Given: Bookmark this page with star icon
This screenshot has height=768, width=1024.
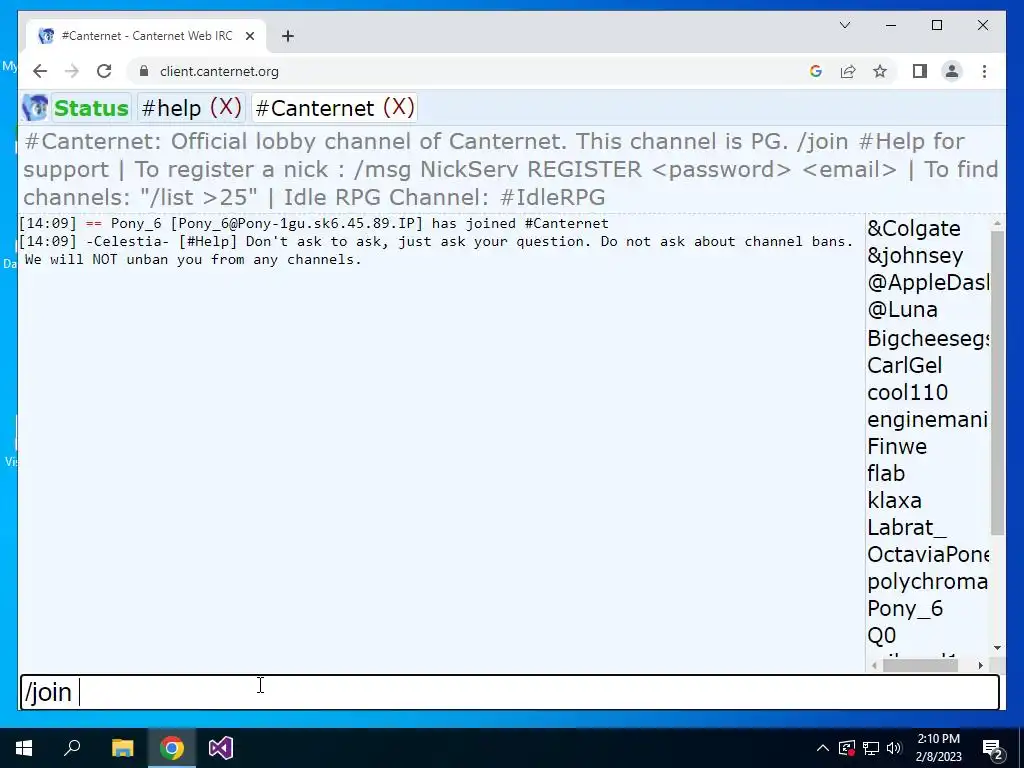Looking at the screenshot, I should [880, 71].
